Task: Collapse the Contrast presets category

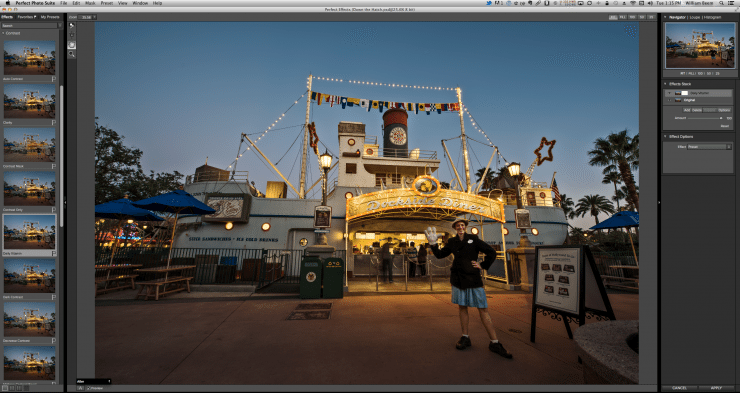Action: [3, 33]
